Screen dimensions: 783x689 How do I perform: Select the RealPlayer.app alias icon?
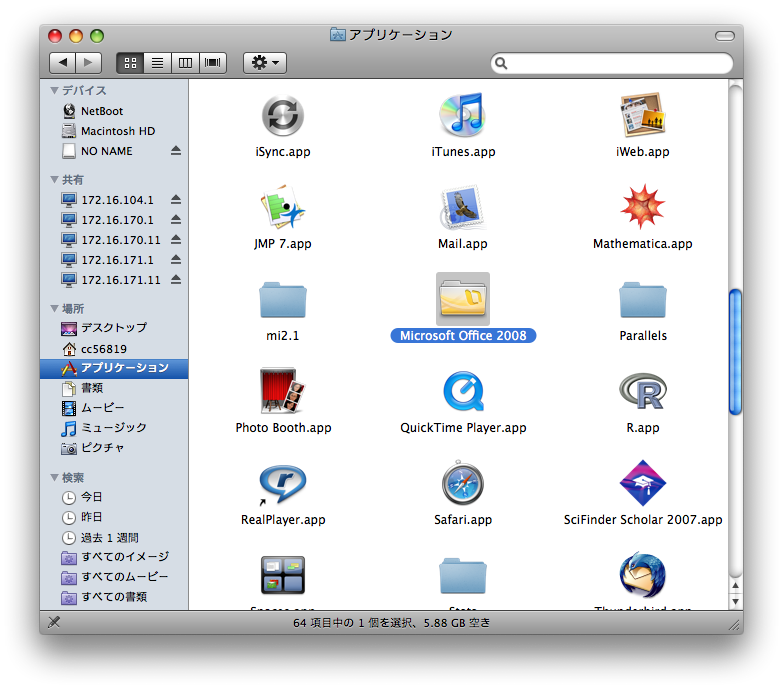pos(283,483)
